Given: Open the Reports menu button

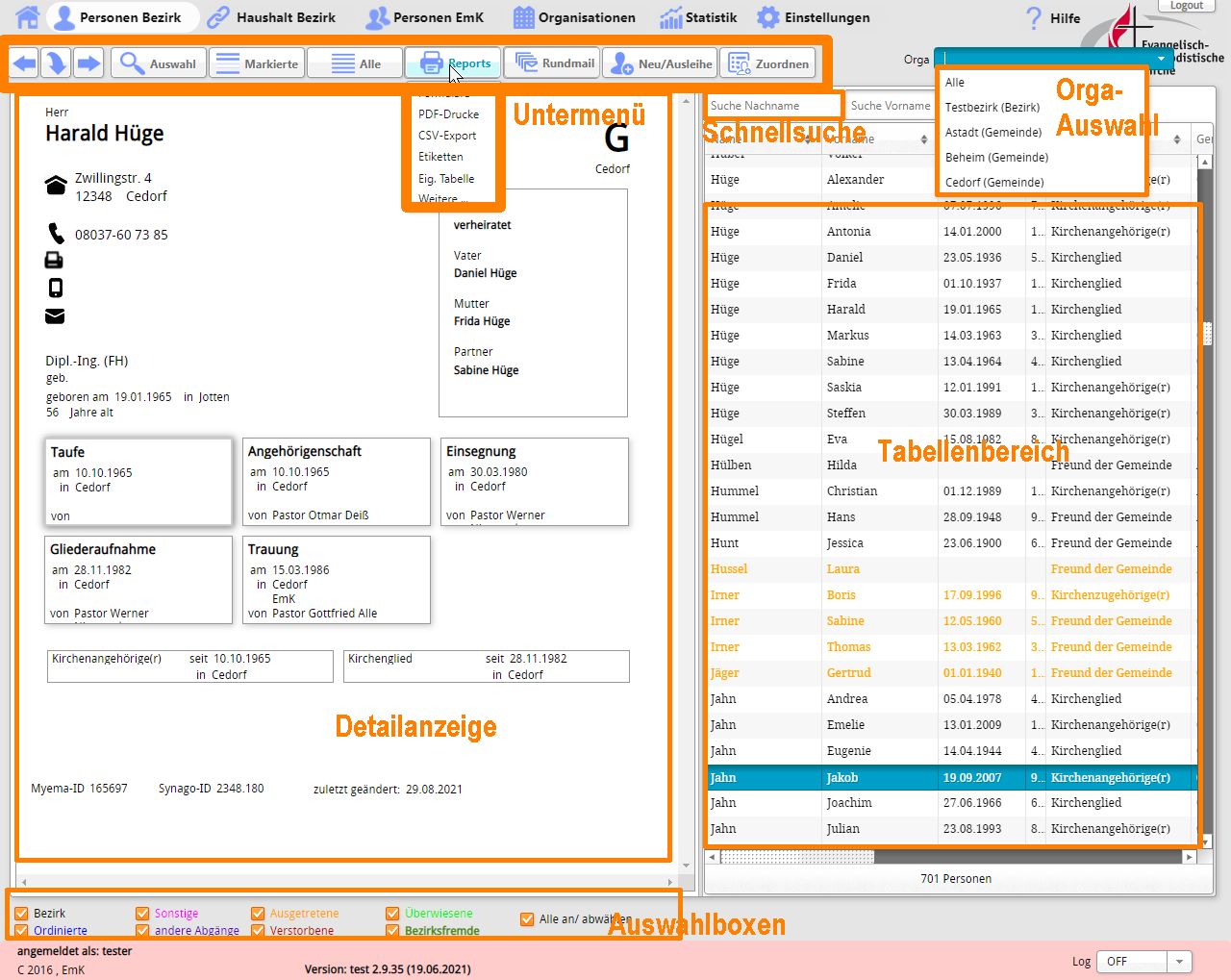Looking at the screenshot, I should tap(453, 63).
